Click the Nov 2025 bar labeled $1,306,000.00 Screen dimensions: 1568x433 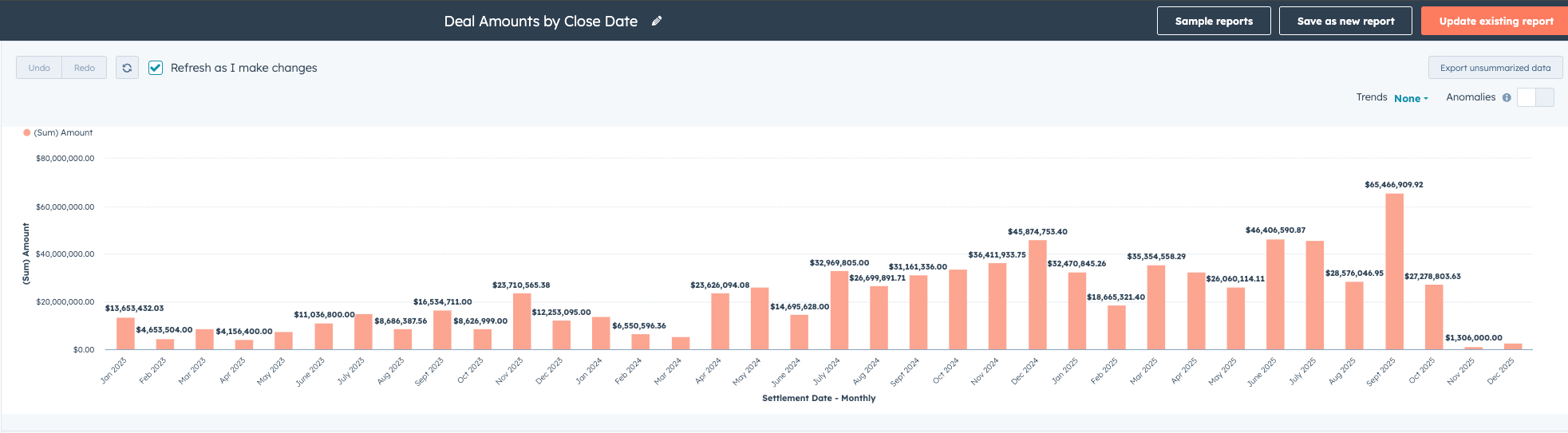(1473, 348)
